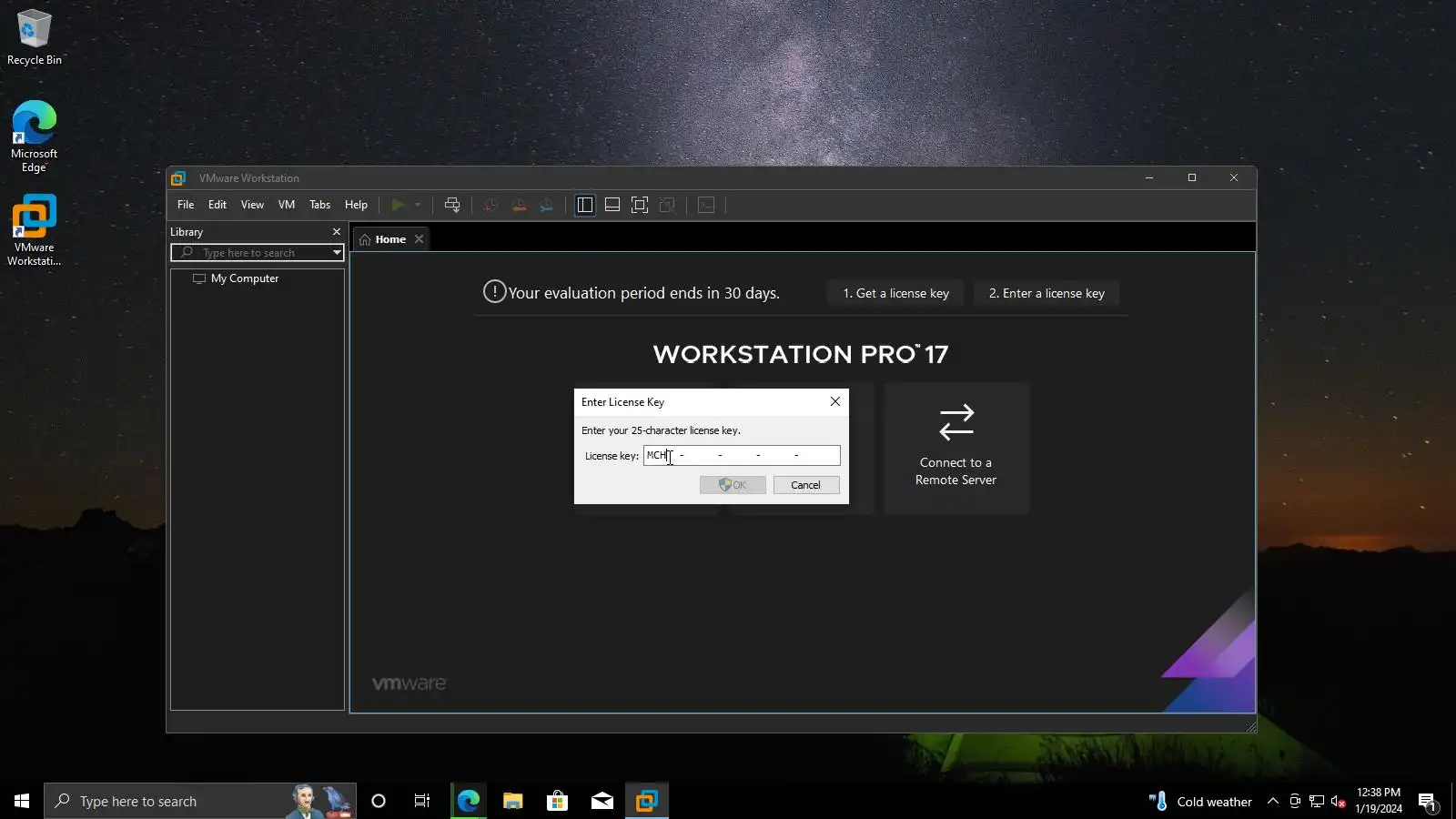Viewport: 1456px width, 819px height.
Task: Click the console view toolbar icon
Action: tap(706, 205)
